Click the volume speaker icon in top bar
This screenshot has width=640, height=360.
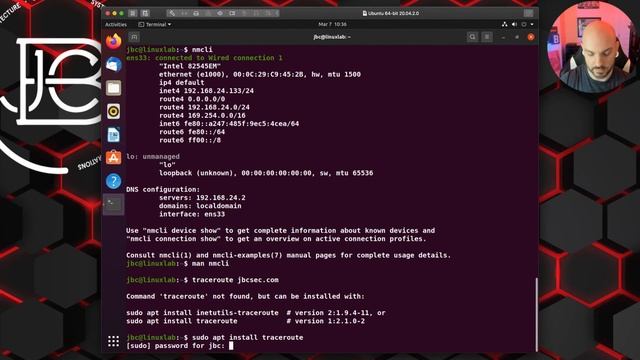(514, 24)
